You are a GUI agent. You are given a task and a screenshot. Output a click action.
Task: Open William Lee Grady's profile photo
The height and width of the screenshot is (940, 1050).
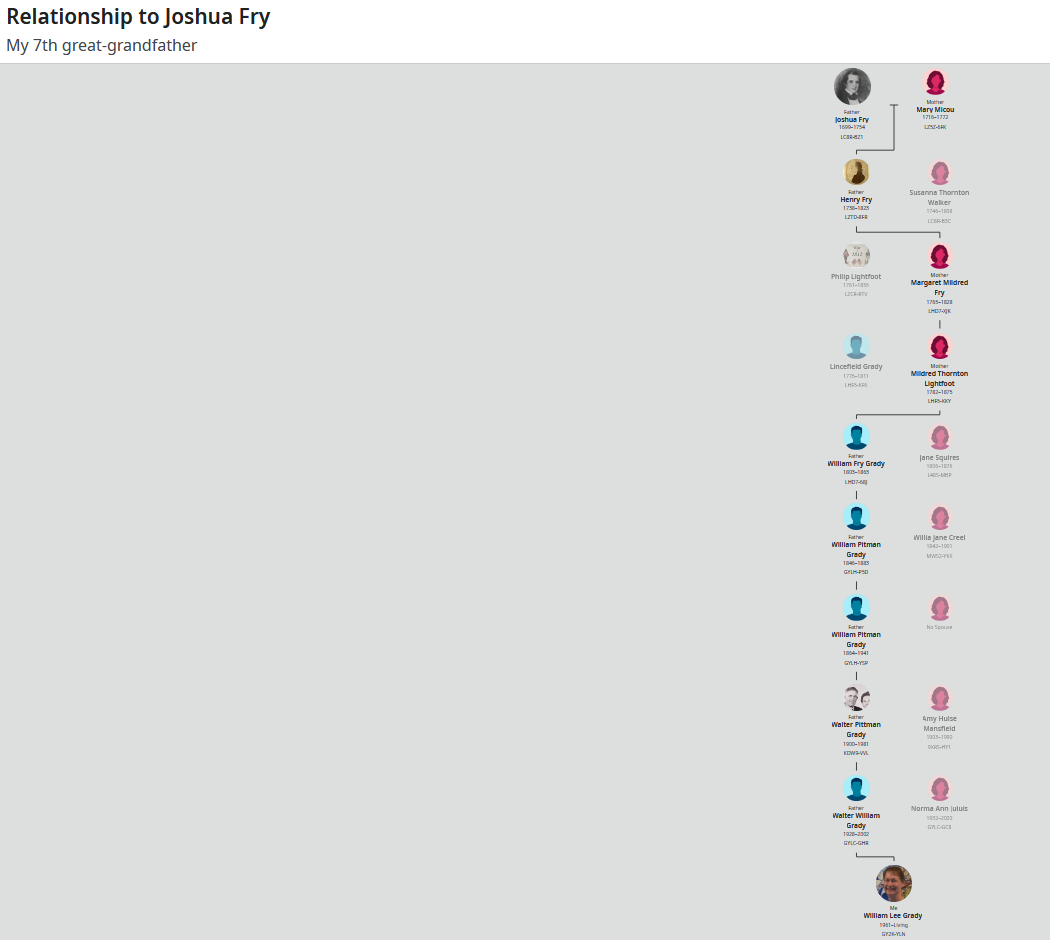tap(893, 883)
